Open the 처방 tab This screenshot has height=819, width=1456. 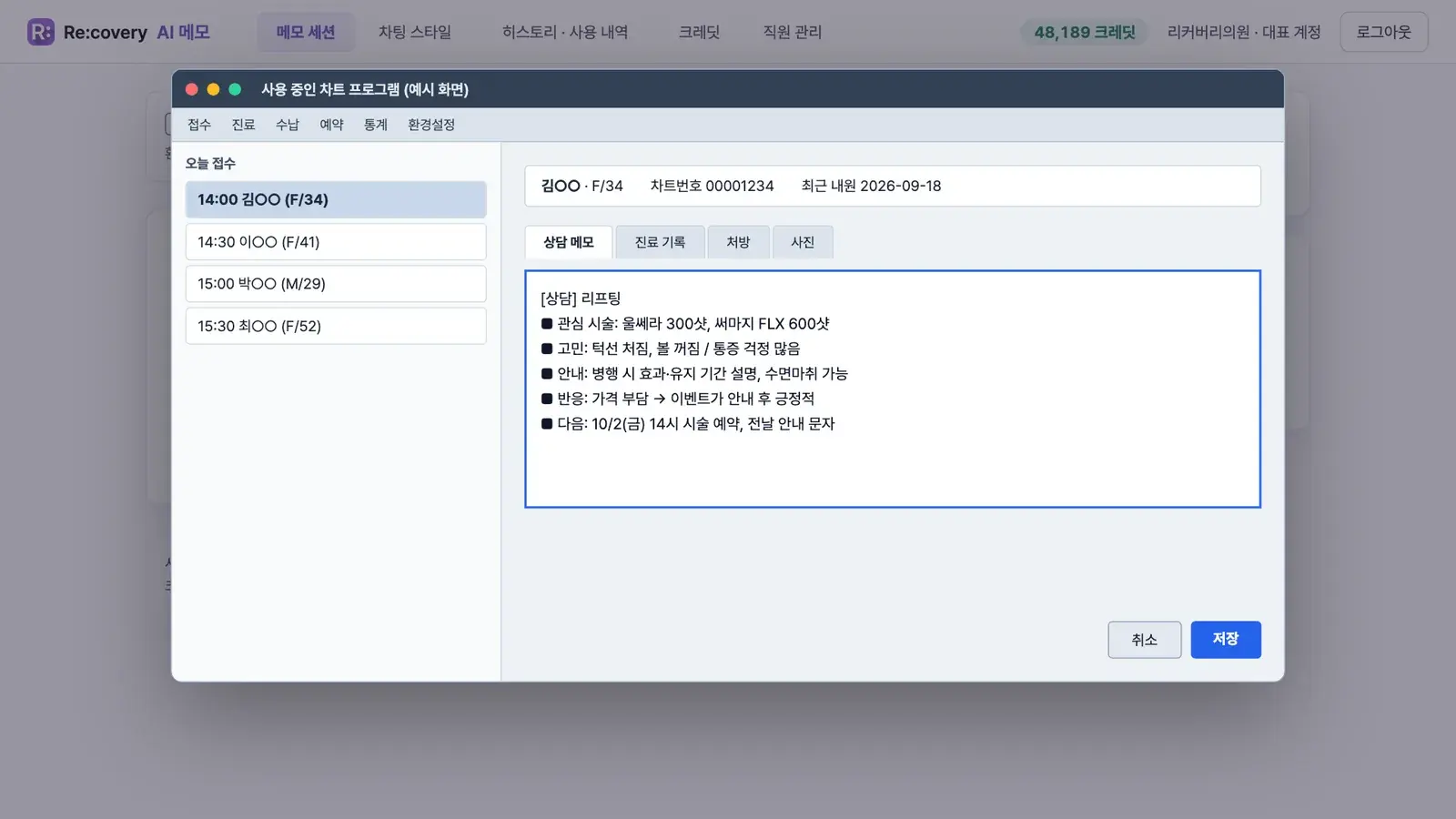pos(738,242)
